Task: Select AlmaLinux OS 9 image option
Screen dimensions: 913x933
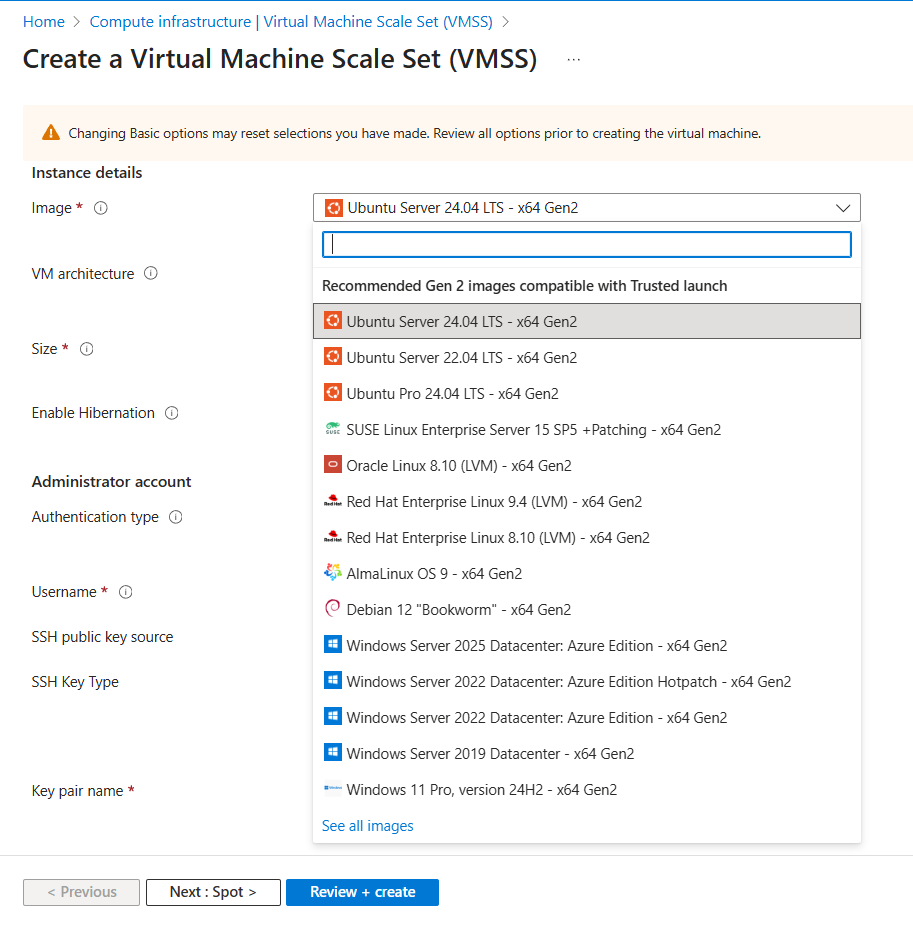Action: 434,574
